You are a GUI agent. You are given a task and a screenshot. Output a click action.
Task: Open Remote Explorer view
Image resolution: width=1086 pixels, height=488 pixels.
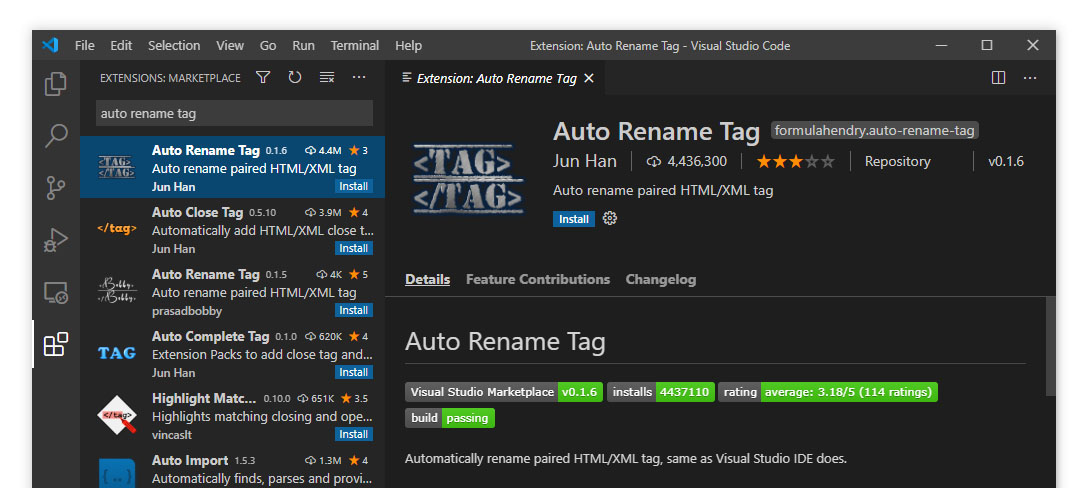point(55,292)
